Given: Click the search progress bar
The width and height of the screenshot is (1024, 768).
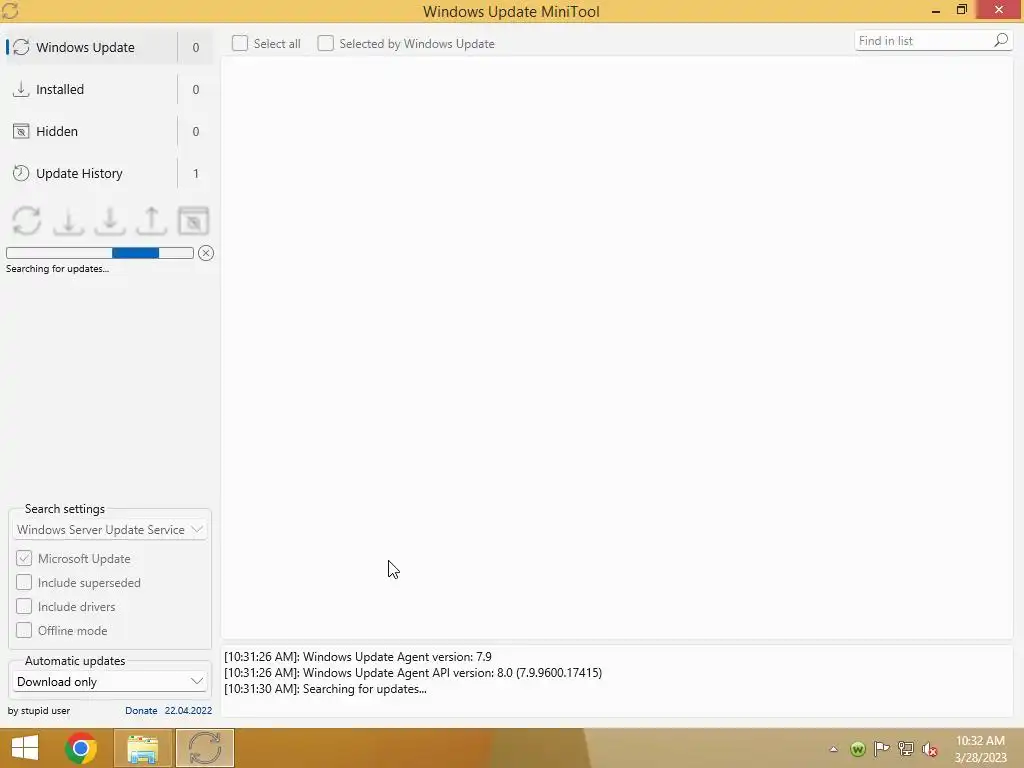Looking at the screenshot, I should point(100,253).
